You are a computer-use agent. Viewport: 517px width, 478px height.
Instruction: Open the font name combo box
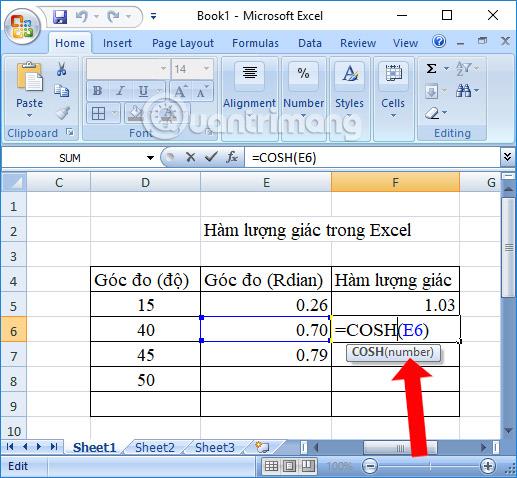[128, 69]
